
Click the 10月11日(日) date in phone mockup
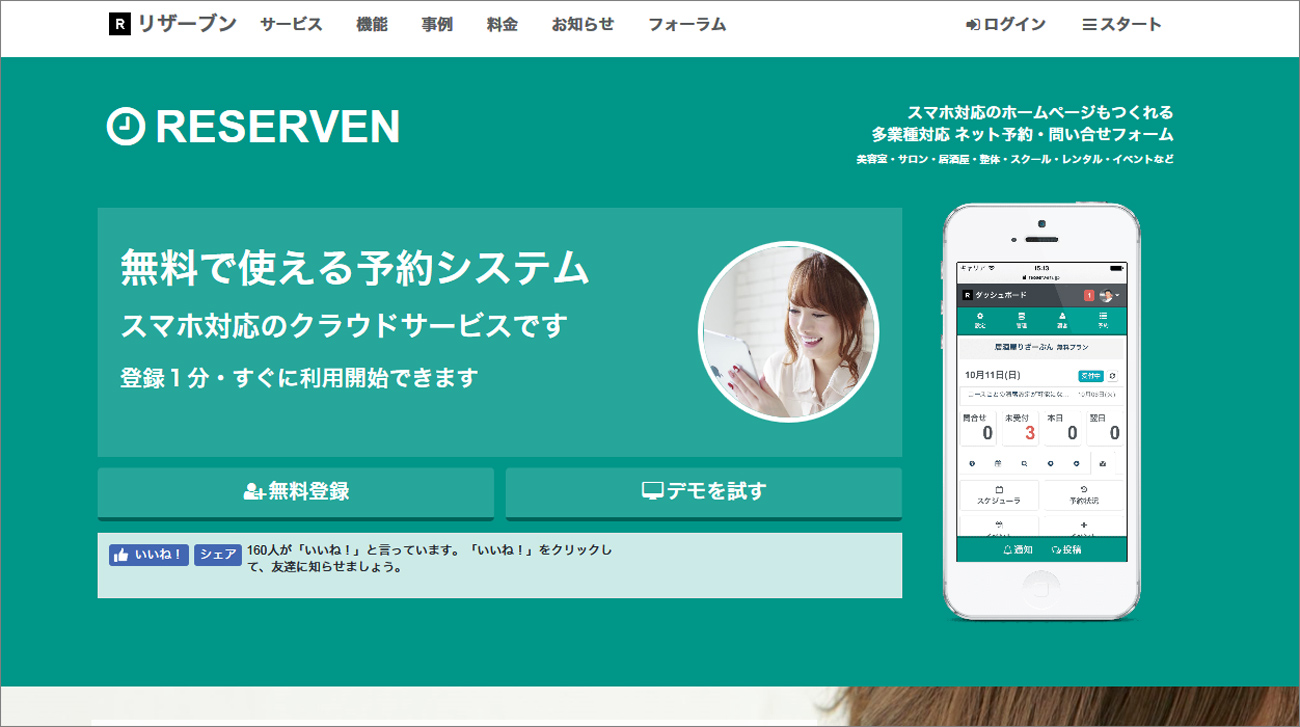point(992,375)
